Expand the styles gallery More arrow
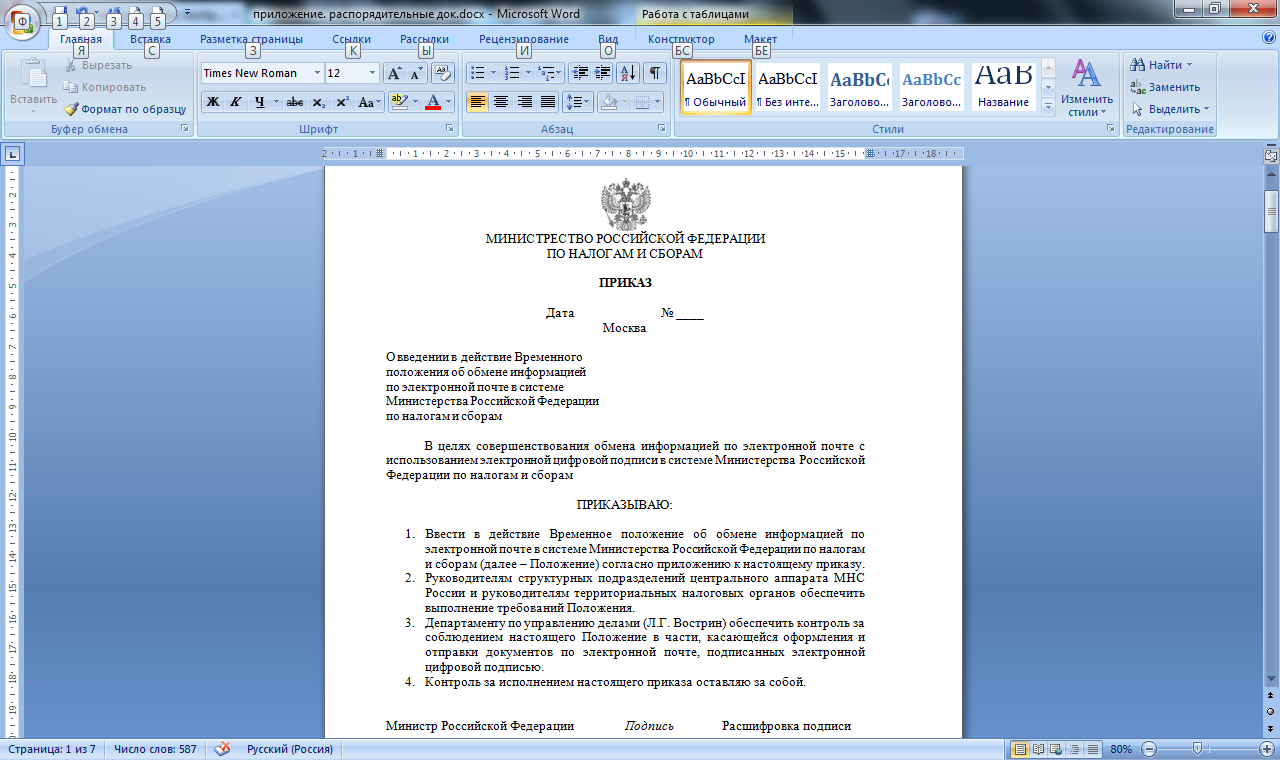Screen dimensions: 1280x760 click(x=1048, y=106)
